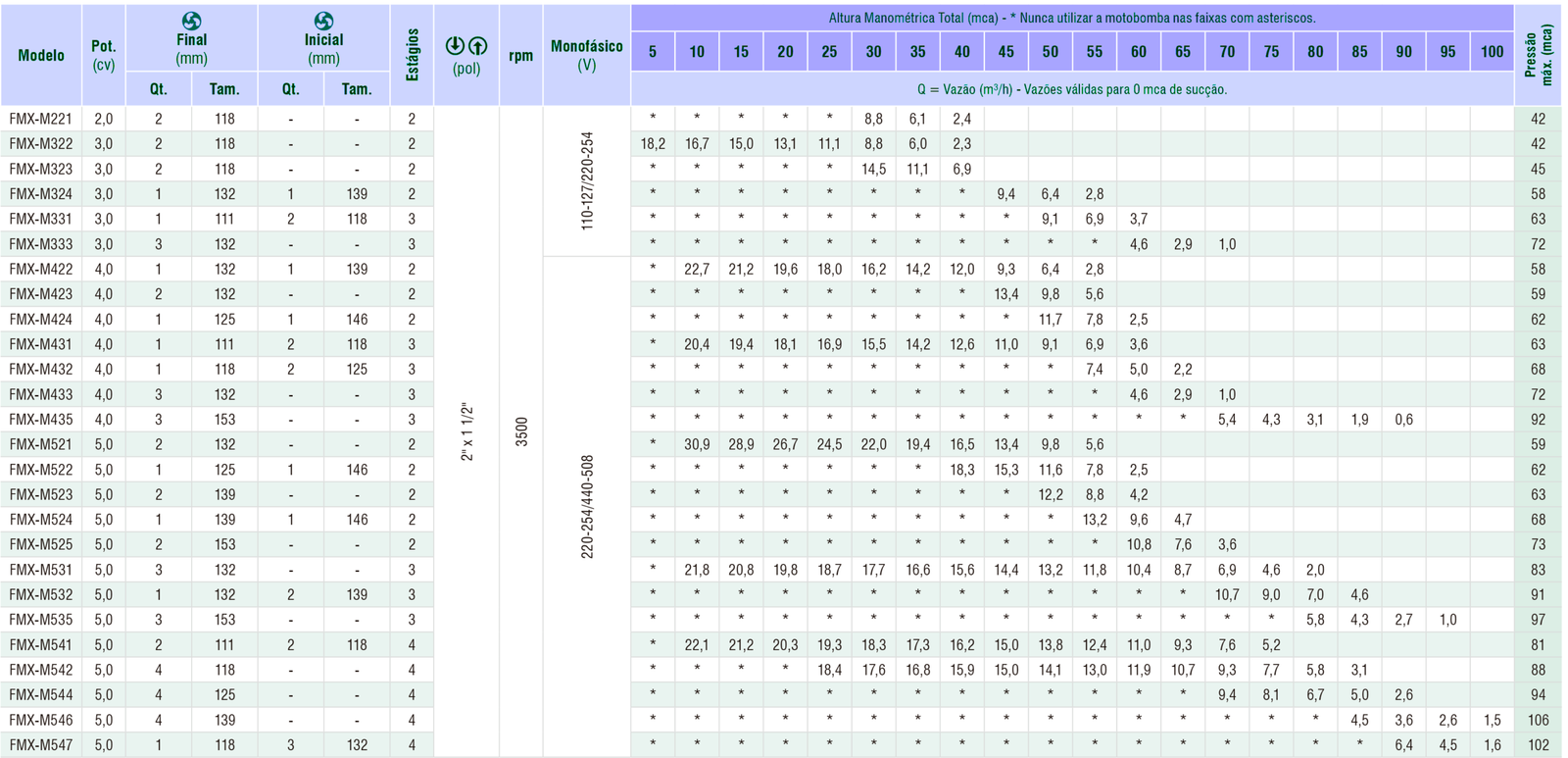Image resolution: width=1568 pixels, height=758 pixels.
Task: Select model FMX-M522
Action: 41,470
